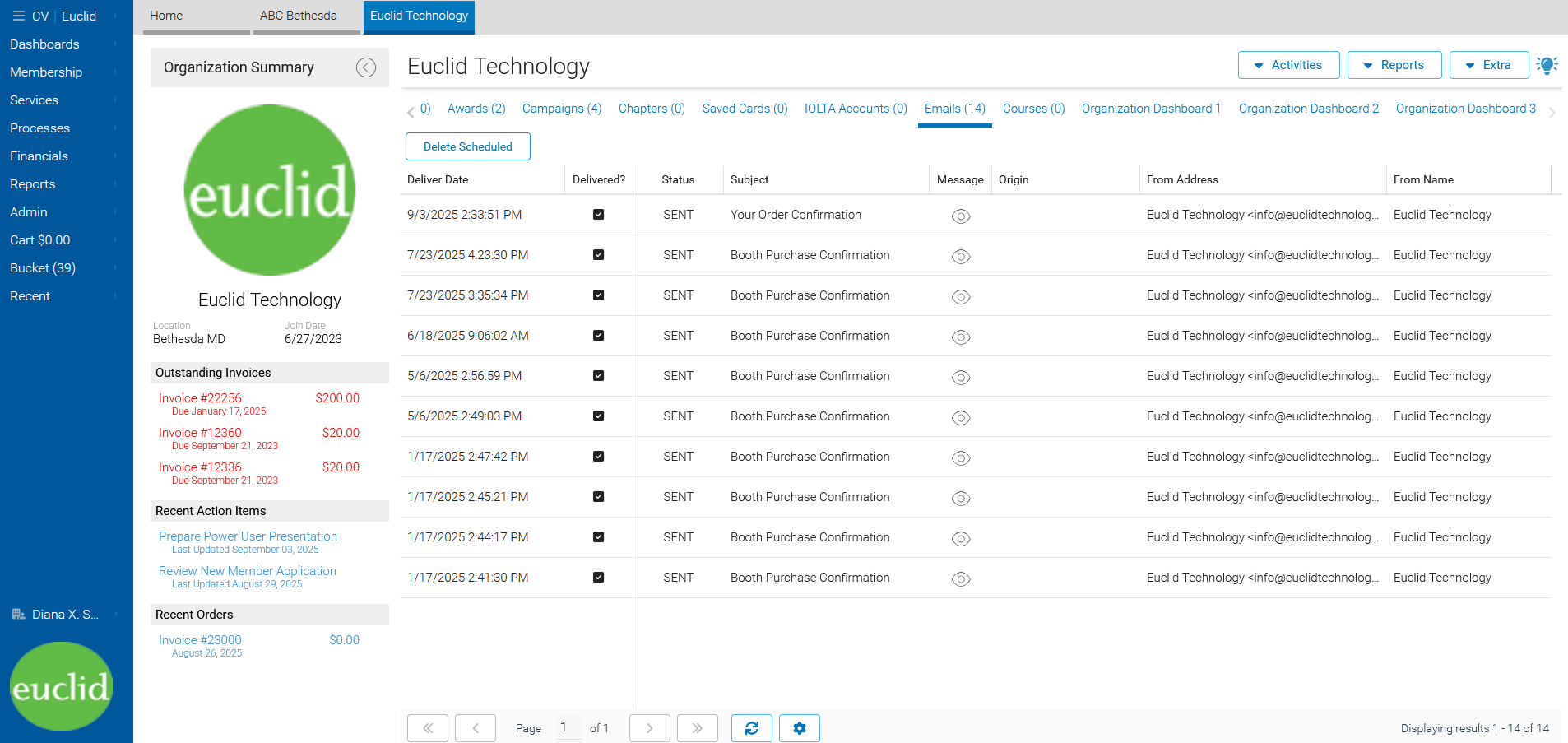1568x743 pixels.
Task: Go to previous page of email results
Action: click(x=476, y=728)
